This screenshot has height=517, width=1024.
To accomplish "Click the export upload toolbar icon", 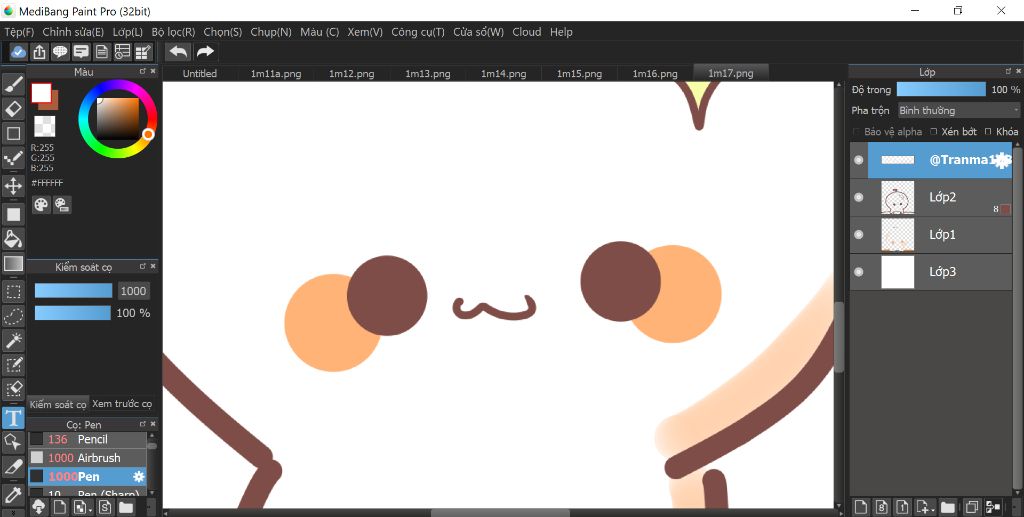I will pyautogui.click(x=39, y=52).
